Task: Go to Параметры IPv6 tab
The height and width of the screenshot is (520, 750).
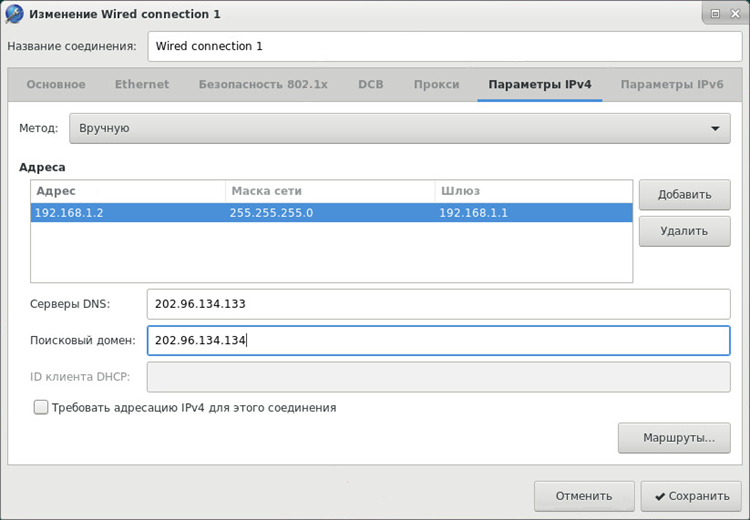Action: tap(671, 85)
